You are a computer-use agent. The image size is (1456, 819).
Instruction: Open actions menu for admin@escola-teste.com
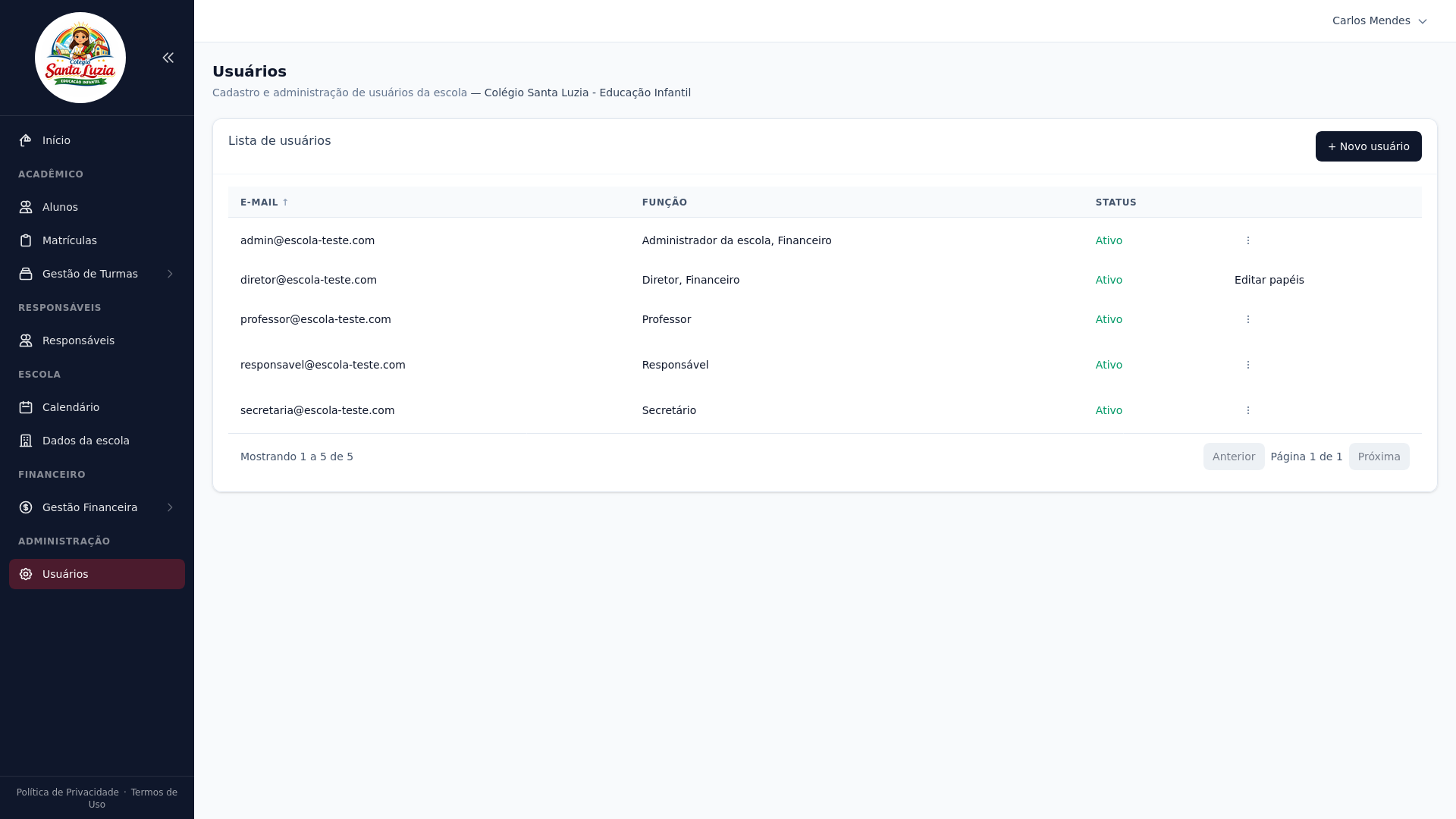pyautogui.click(x=1247, y=240)
